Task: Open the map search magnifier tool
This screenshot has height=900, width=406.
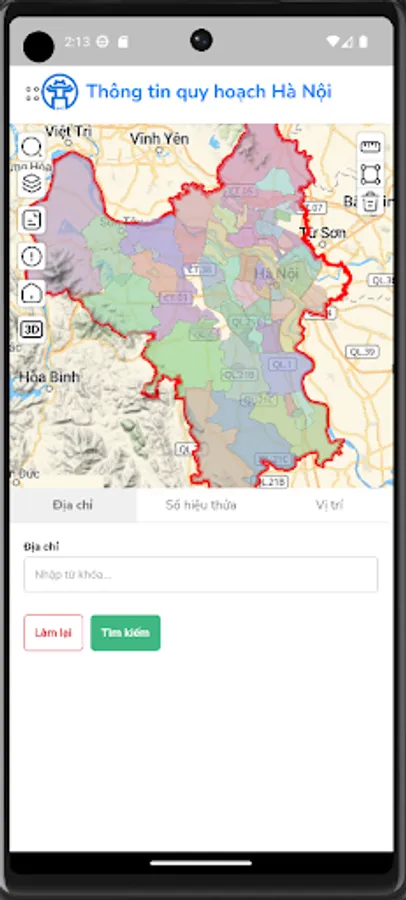Action: pyautogui.click(x=32, y=147)
